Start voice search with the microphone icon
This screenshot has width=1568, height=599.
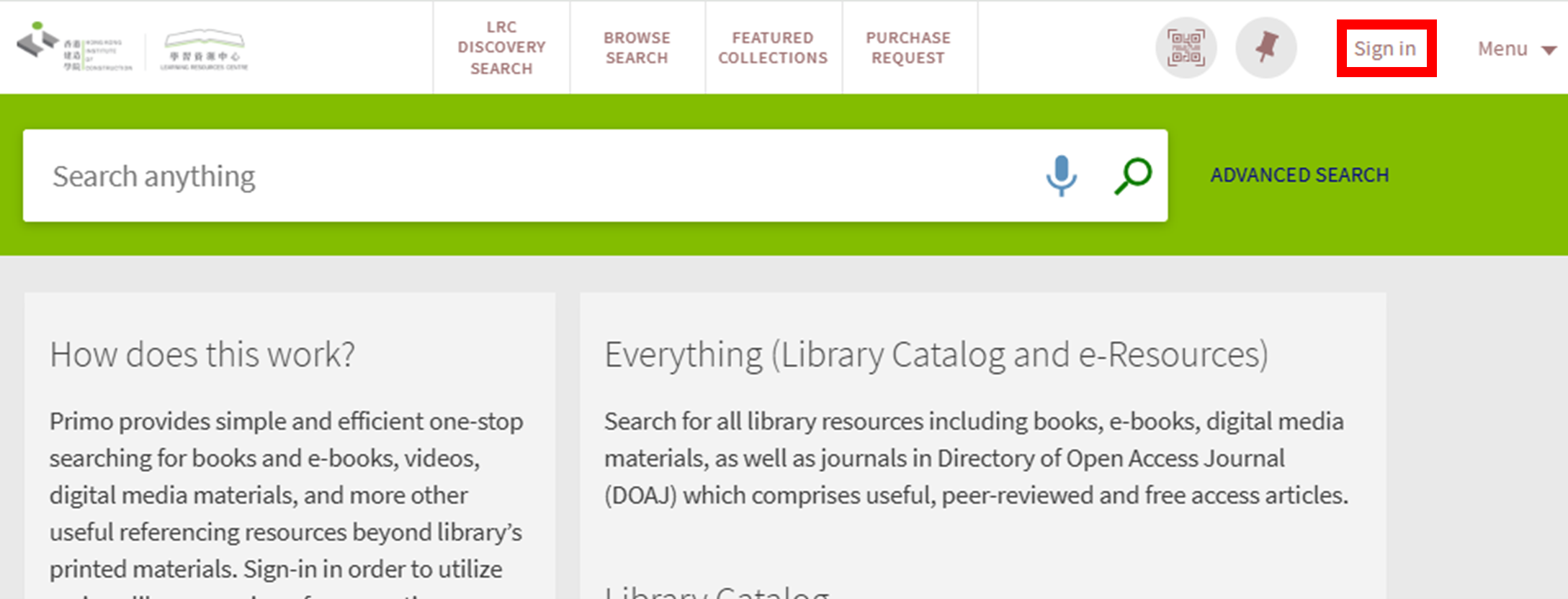(1061, 176)
